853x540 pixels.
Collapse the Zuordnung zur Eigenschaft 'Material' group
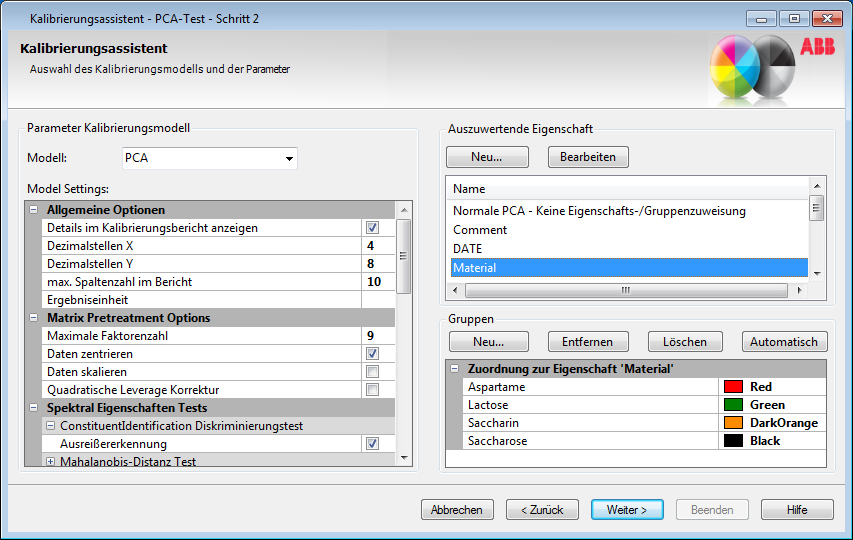click(x=455, y=369)
